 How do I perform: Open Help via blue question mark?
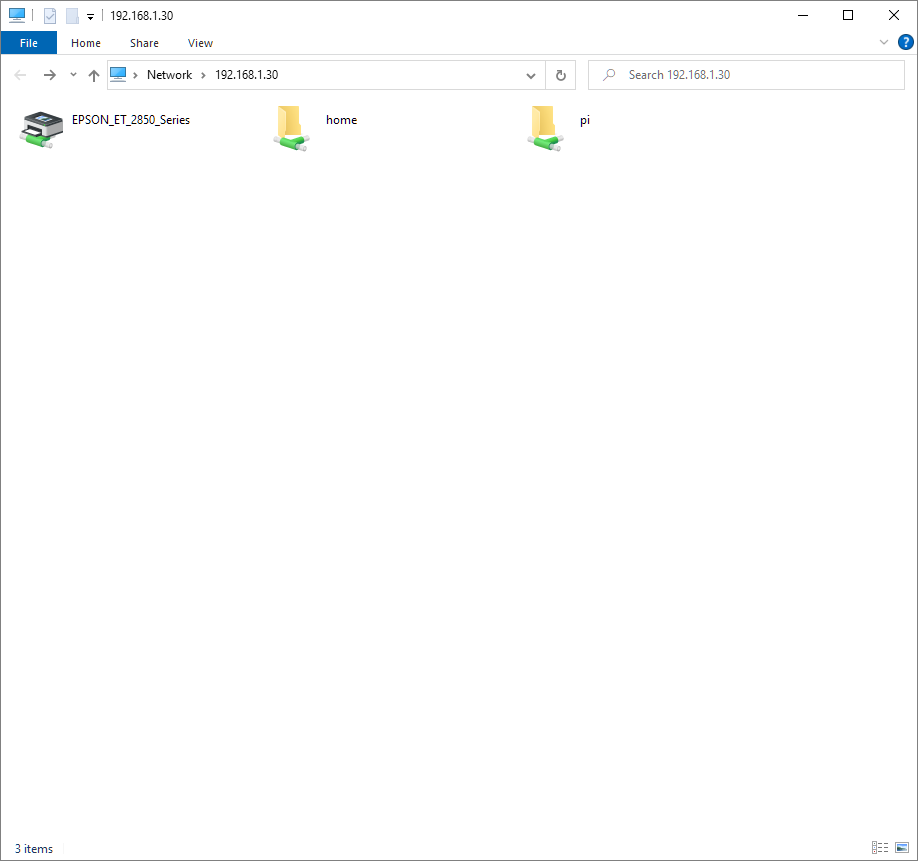tap(905, 42)
